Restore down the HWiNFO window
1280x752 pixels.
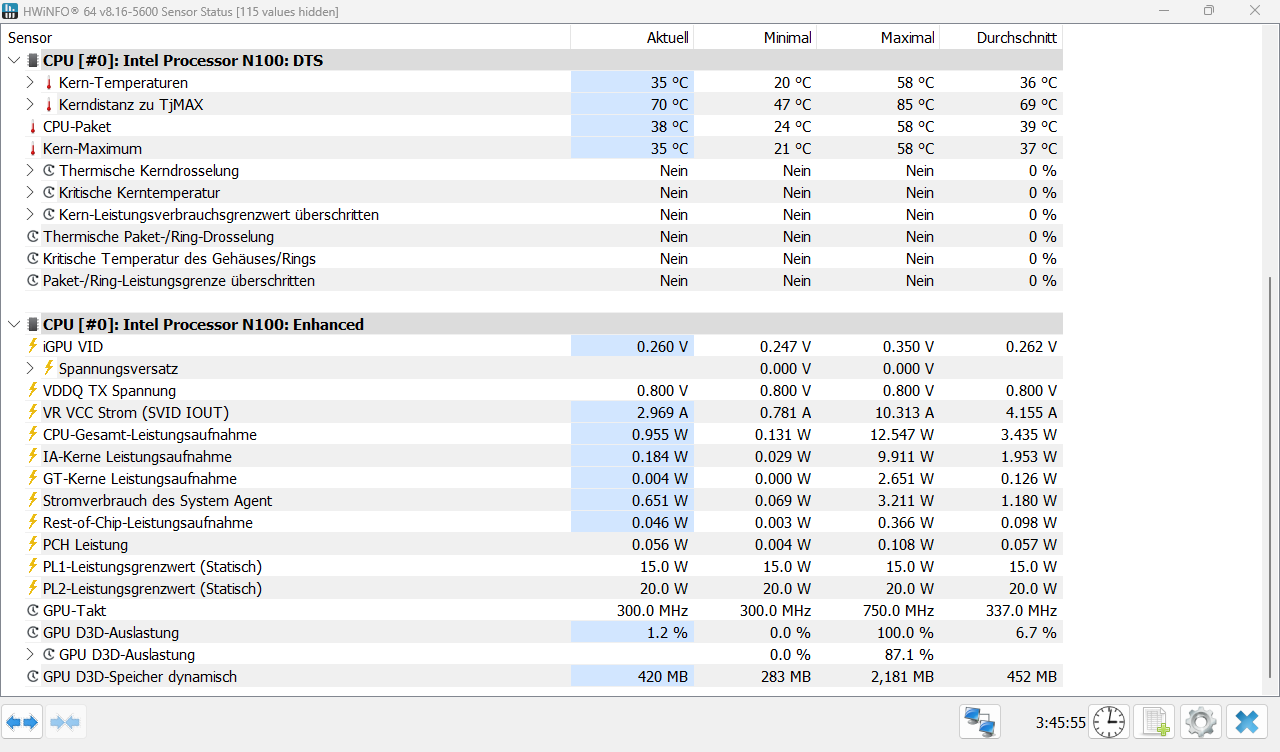tap(1209, 11)
